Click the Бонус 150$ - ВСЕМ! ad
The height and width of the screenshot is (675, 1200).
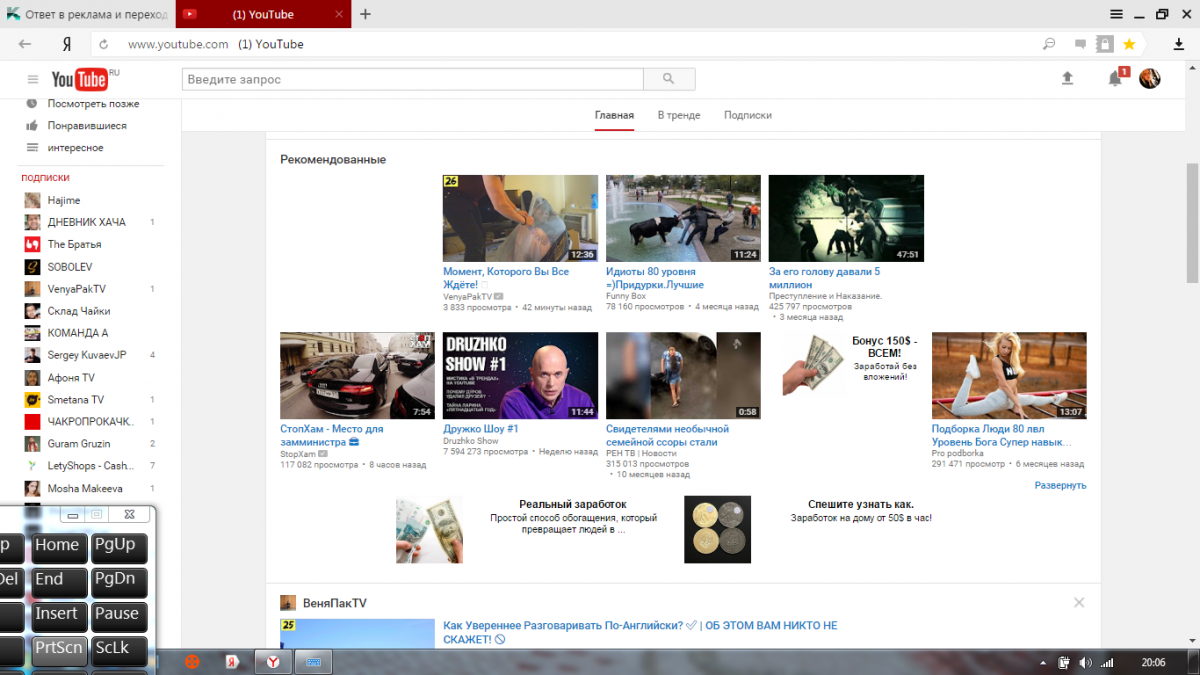[884, 347]
